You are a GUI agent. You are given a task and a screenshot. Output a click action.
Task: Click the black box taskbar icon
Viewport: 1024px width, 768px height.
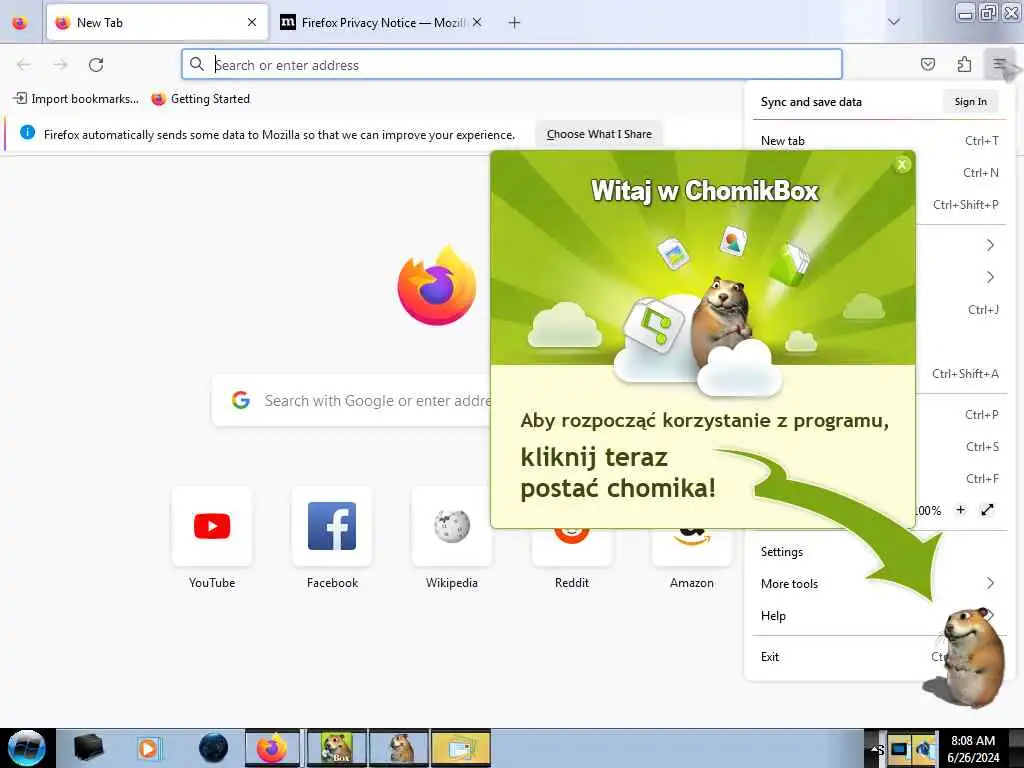click(x=89, y=748)
